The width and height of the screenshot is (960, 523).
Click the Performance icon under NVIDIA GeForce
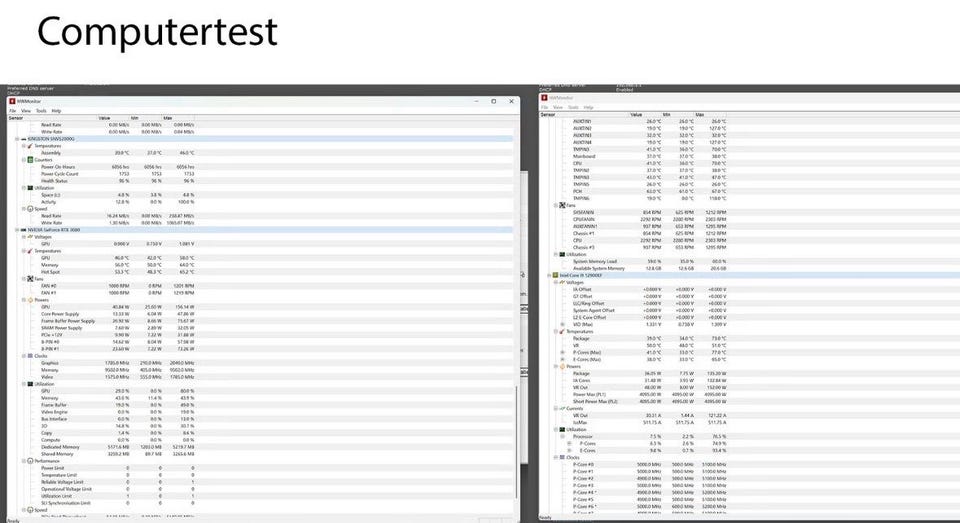(x=30, y=461)
